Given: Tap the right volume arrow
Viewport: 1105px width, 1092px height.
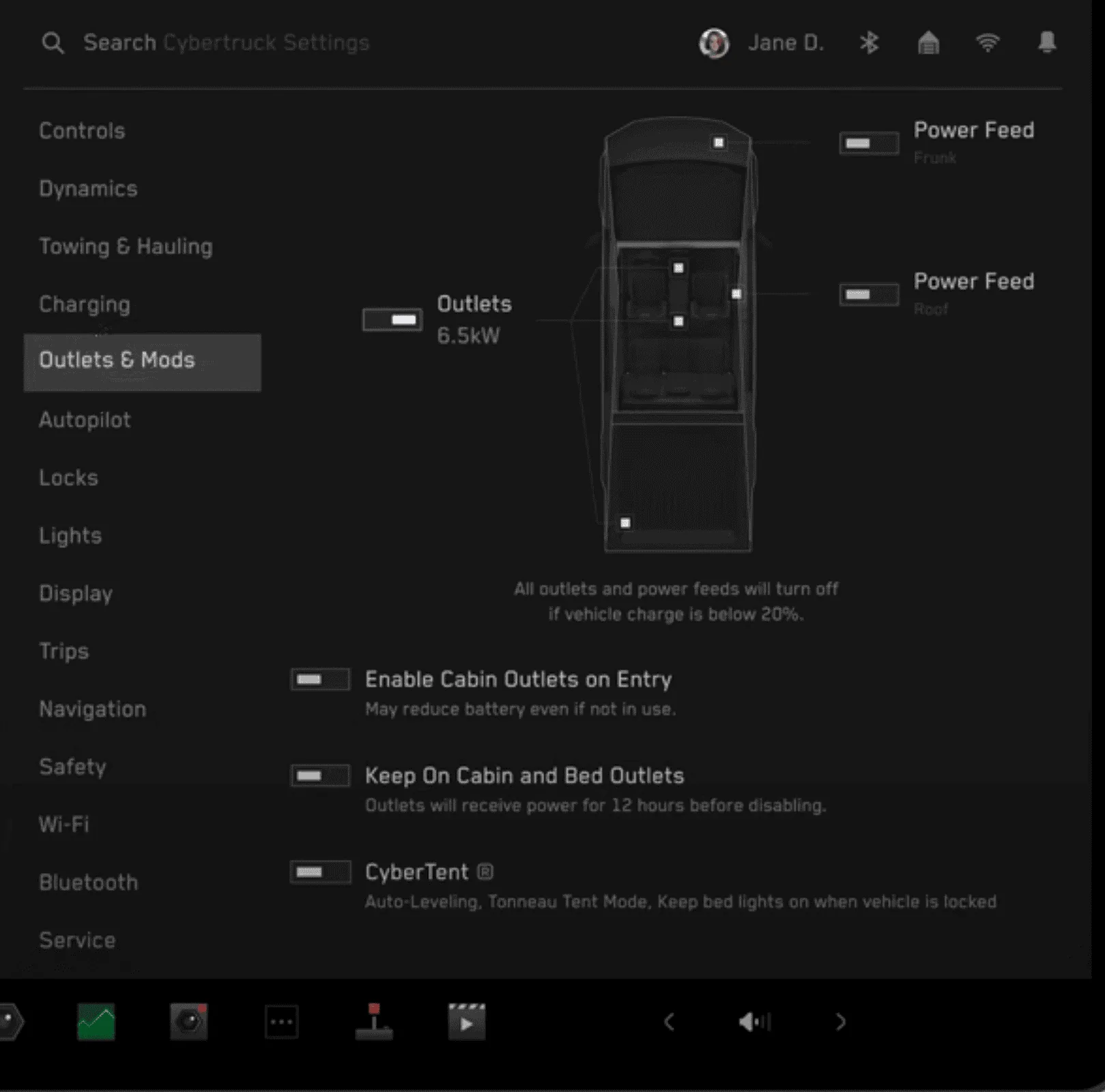Looking at the screenshot, I should (x=841, y=1022).
